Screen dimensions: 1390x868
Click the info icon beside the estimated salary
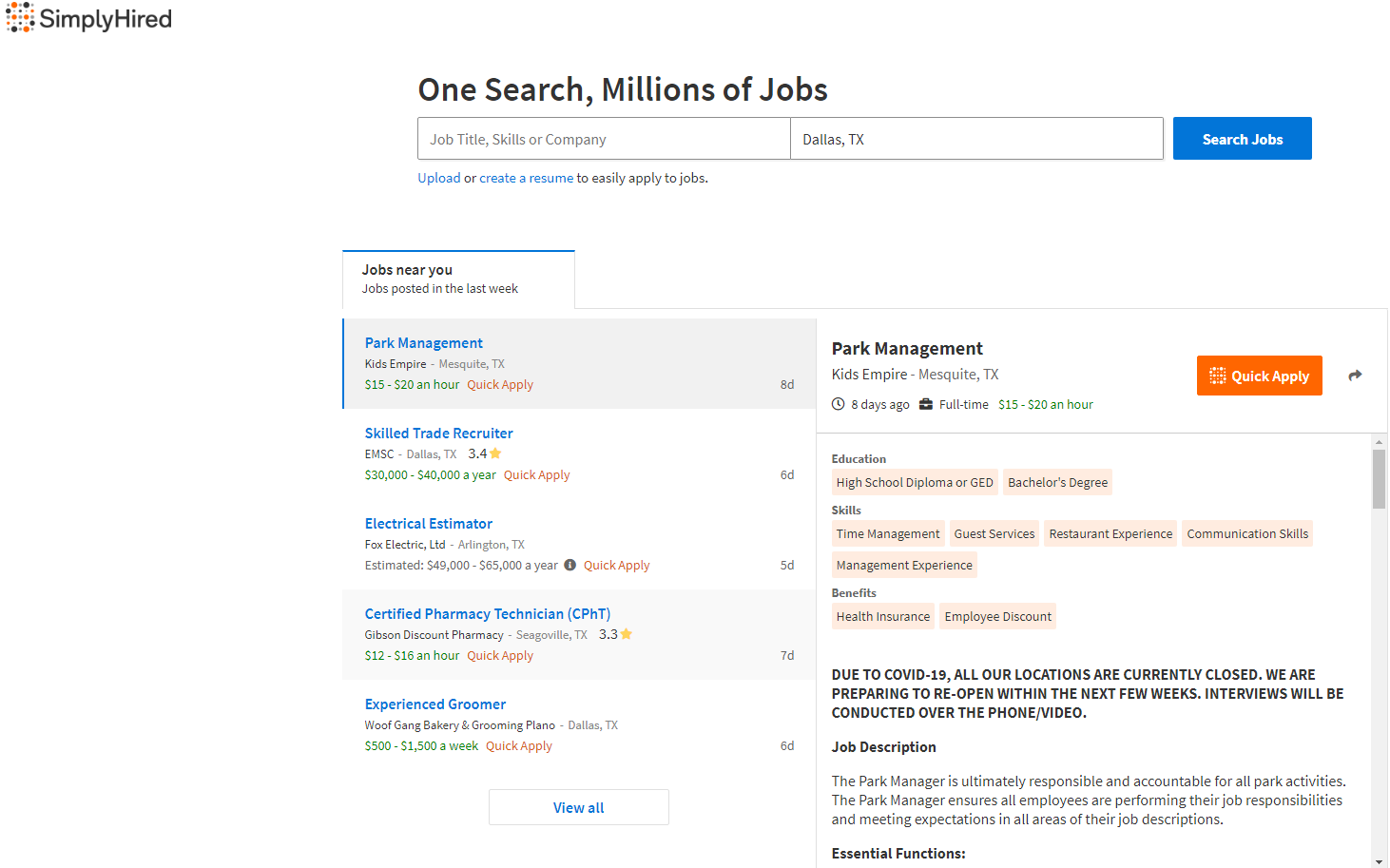pyautogui.click(x=569, y=565)
